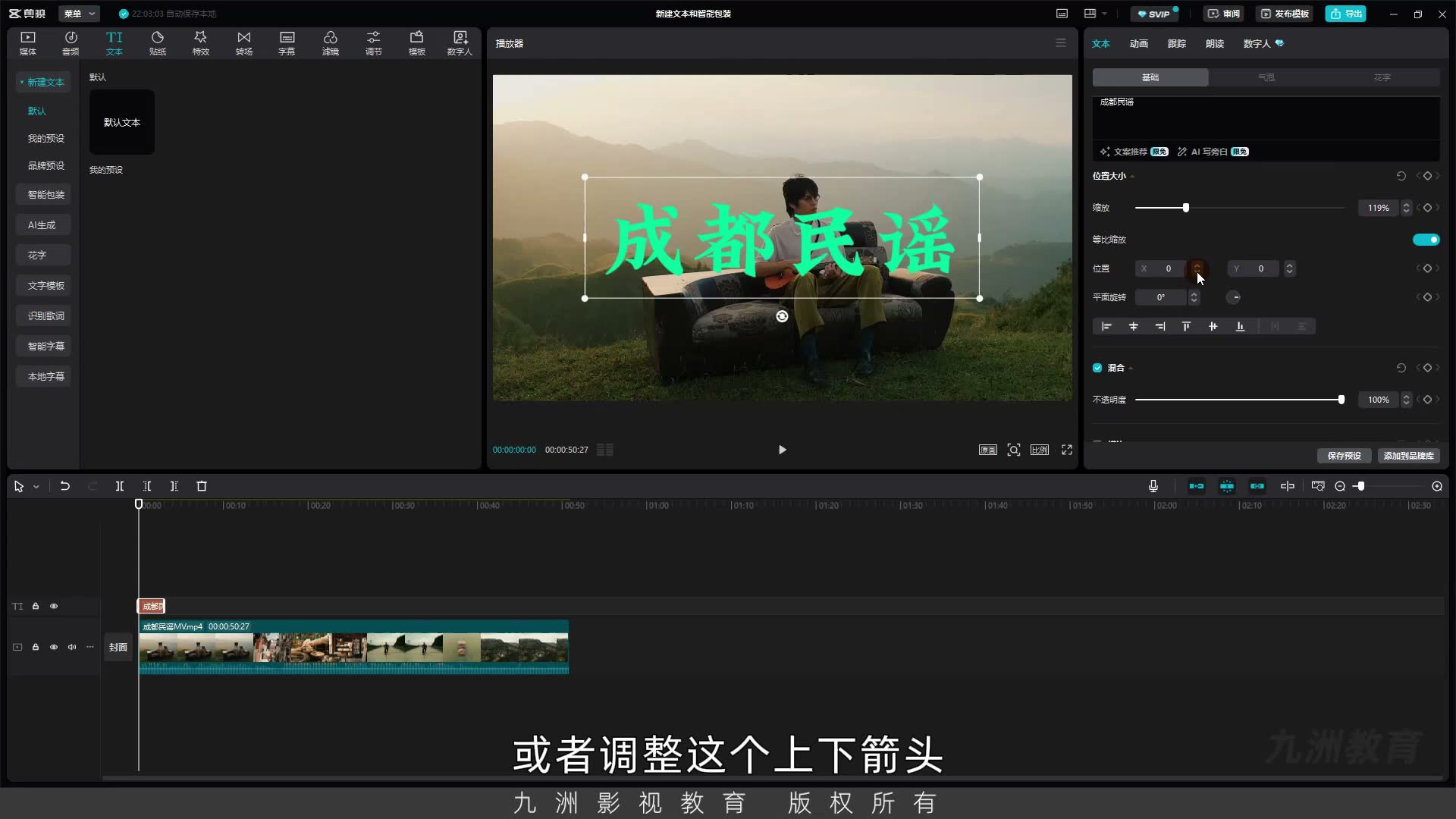
Task: Click trim-right (delete right) tool icon
Action: (x=174, y=486)
